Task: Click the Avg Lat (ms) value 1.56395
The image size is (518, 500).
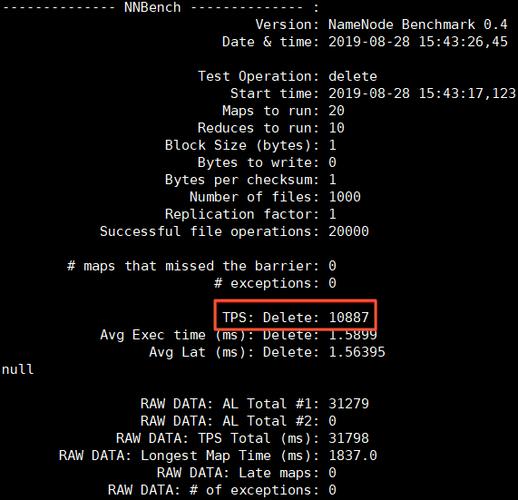Action: (x=357, y=352)
